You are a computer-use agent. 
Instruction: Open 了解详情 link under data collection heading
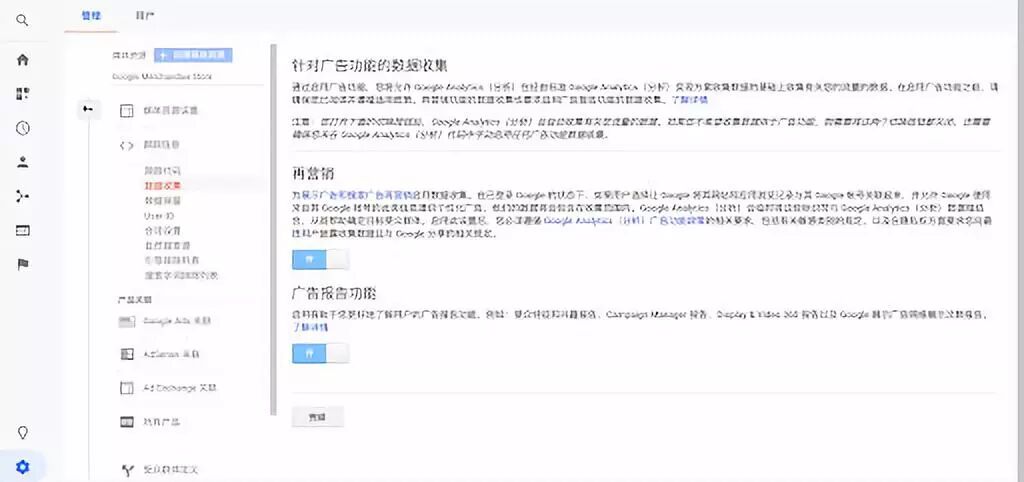690,100
